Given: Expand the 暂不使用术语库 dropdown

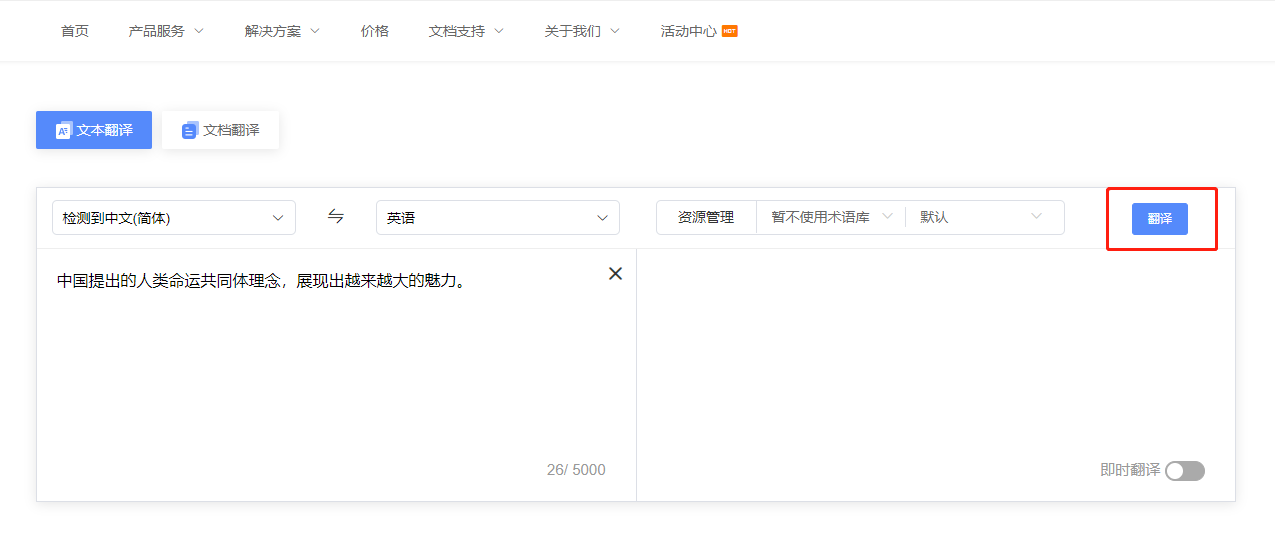Looking at the screenshot, I should coord(830,217).
